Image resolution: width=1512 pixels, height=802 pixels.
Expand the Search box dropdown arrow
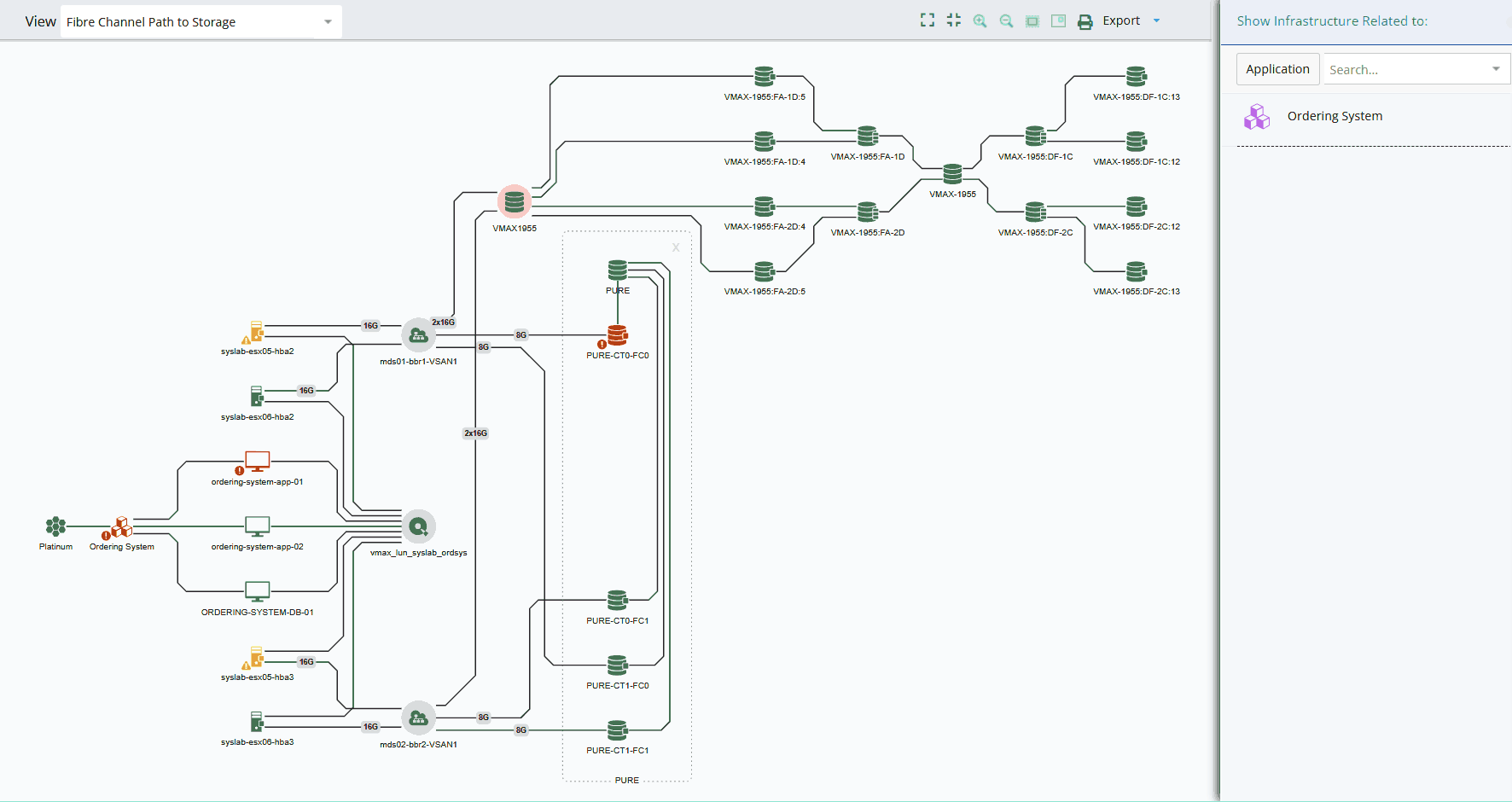pyautogui.click(x=1496, y=69)
